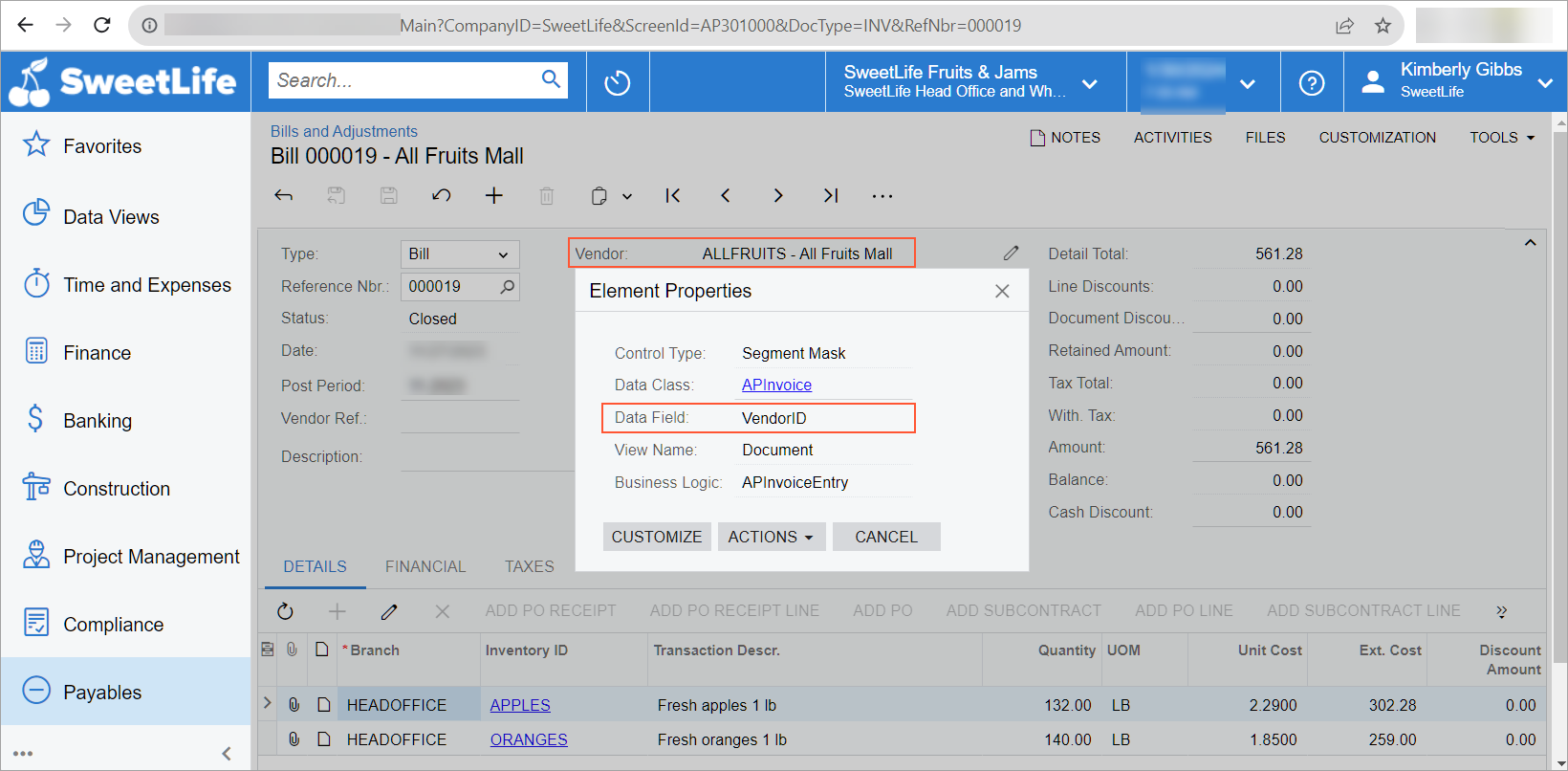Image resolution: width=1568 pixels, height=771 pixels.
Task: Open the TOOLS dropdown menu
Action: coord(1501,138)
